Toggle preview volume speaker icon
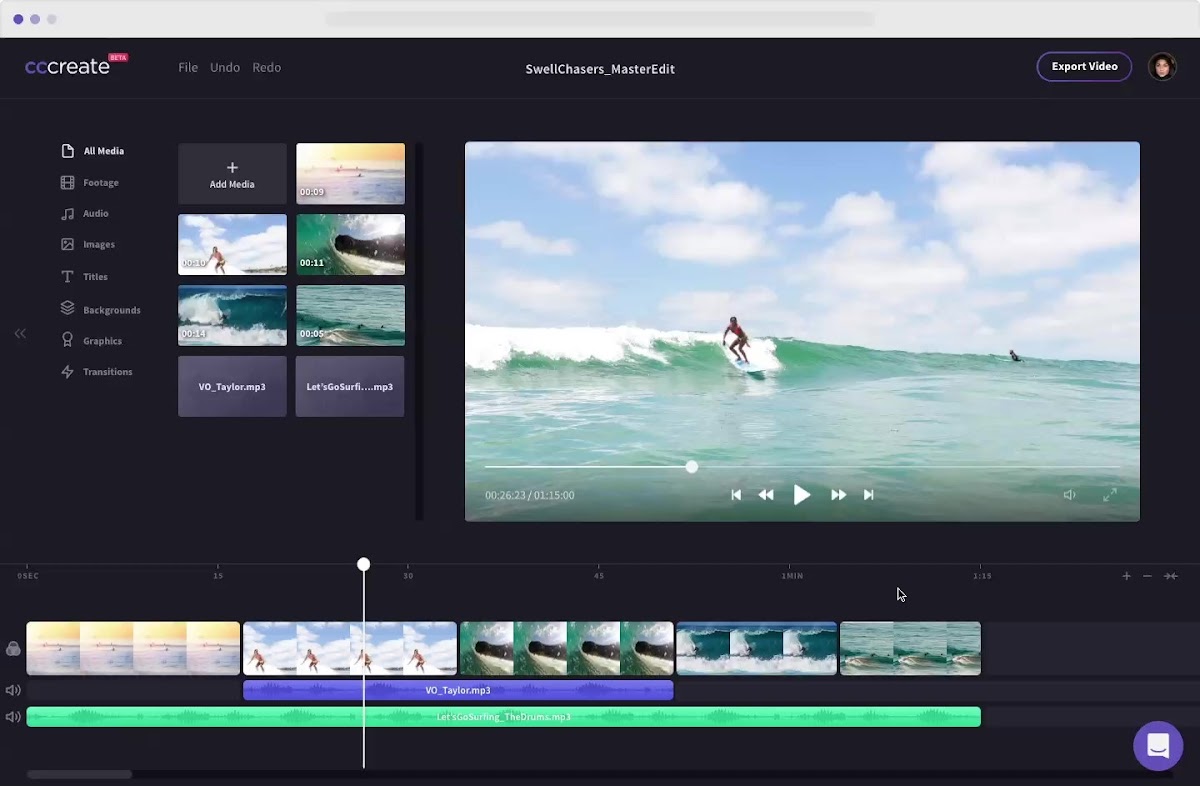The height and width of the screenshot is (786, 1200). [x=1069, y=495]
